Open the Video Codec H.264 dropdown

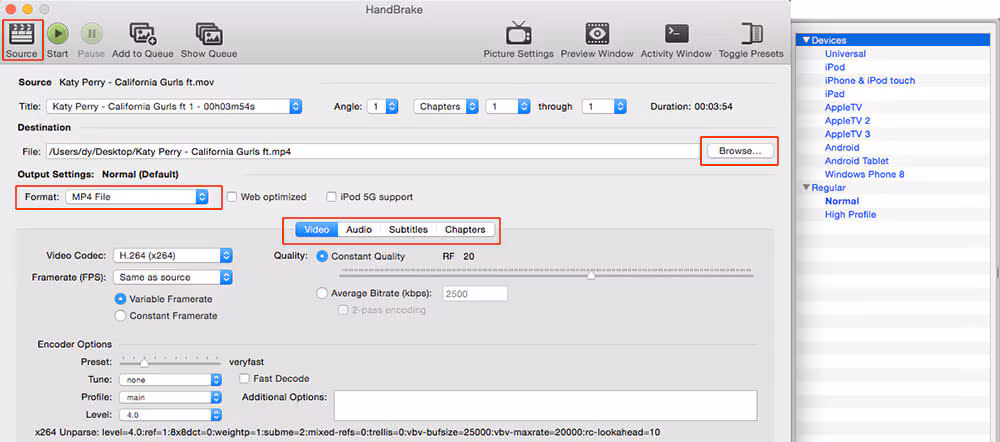point(173,256)
